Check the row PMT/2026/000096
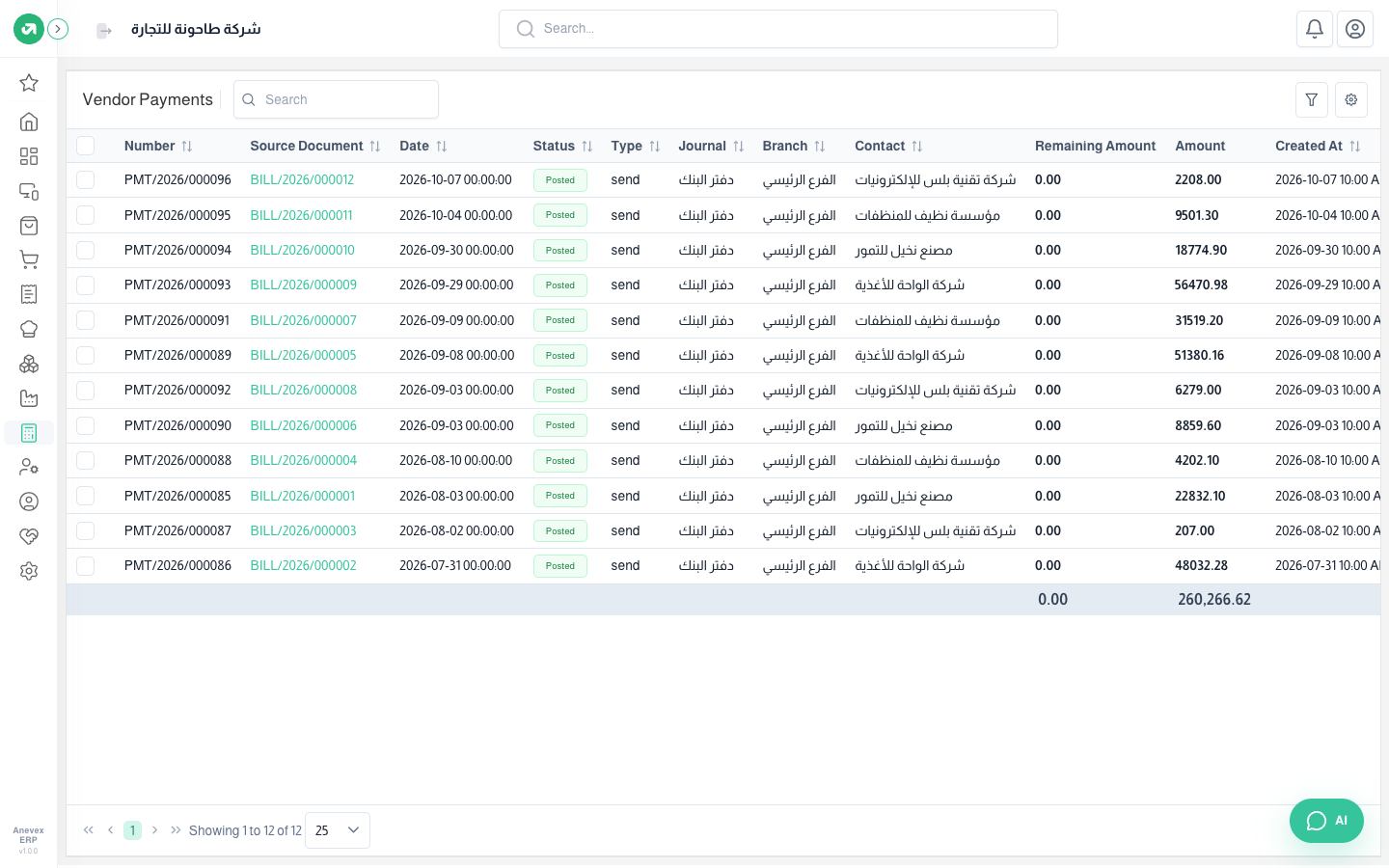1389x868 pixels. (x=86, y=179)
